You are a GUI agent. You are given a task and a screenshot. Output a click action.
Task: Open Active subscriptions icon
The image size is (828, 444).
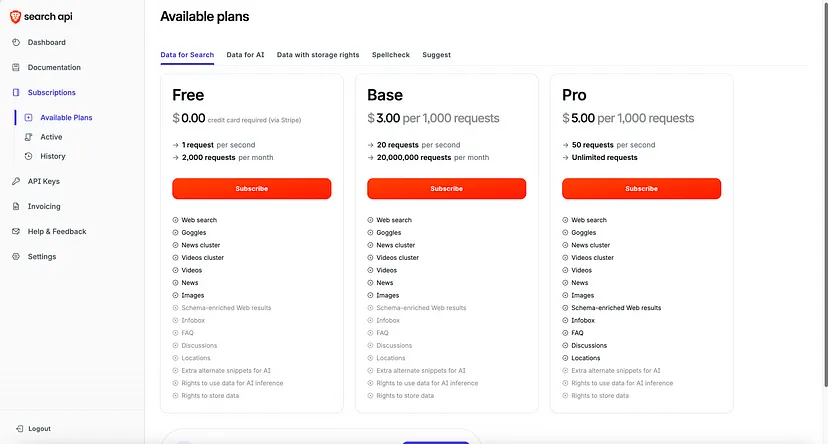(29, 137)
